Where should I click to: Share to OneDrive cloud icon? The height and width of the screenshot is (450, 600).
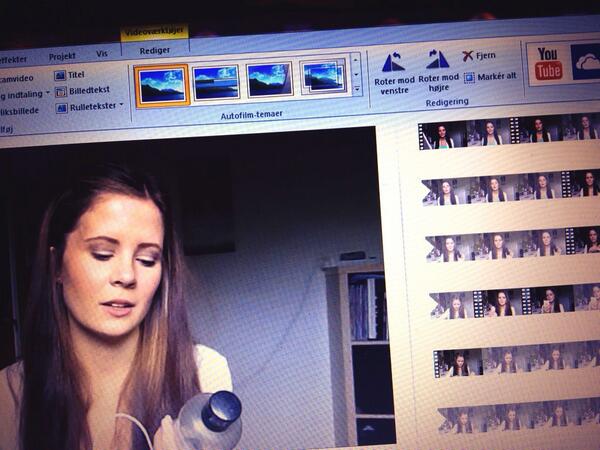(585, 61)
